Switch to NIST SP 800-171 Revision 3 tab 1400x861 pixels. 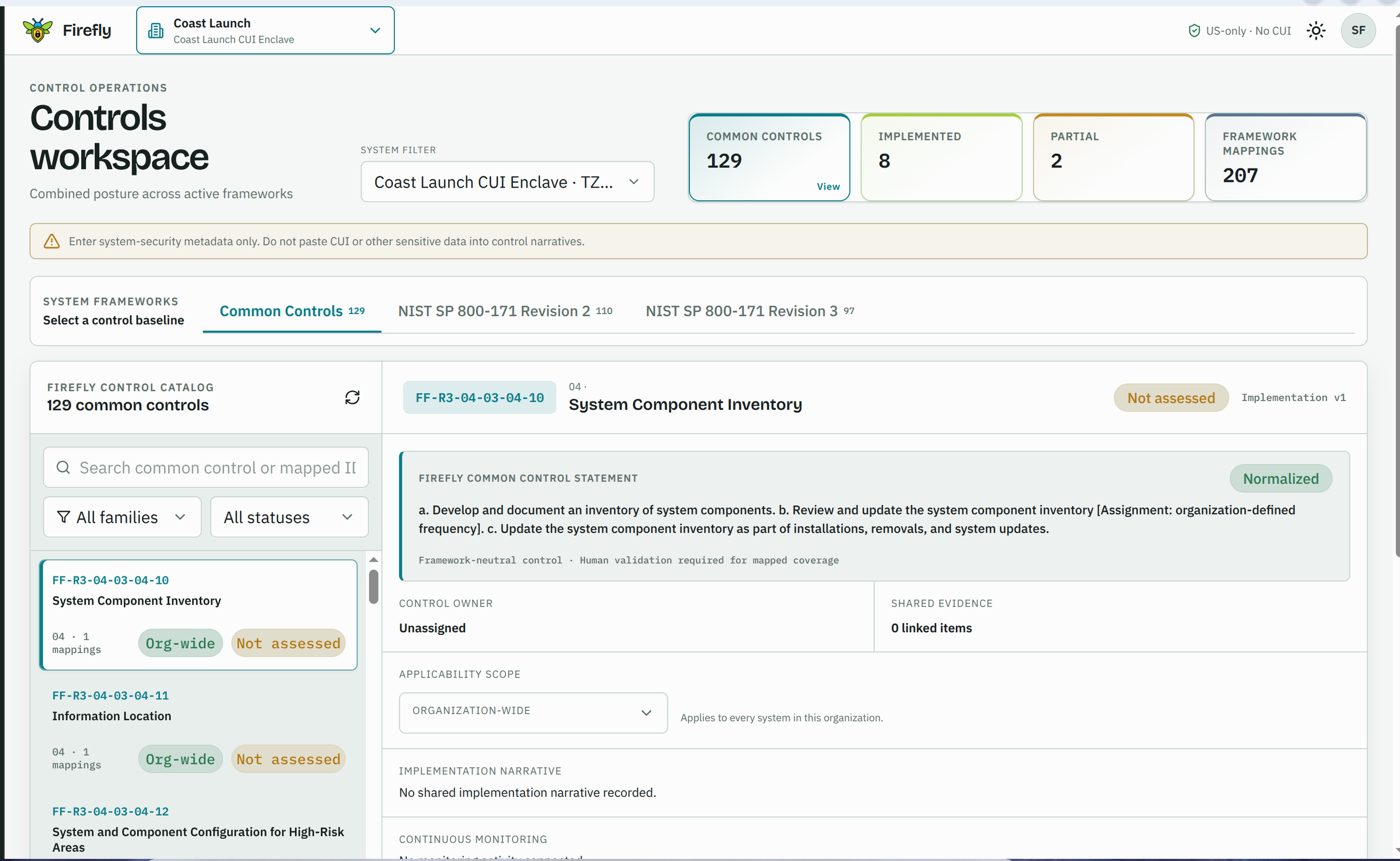click(x=749, y=311)
